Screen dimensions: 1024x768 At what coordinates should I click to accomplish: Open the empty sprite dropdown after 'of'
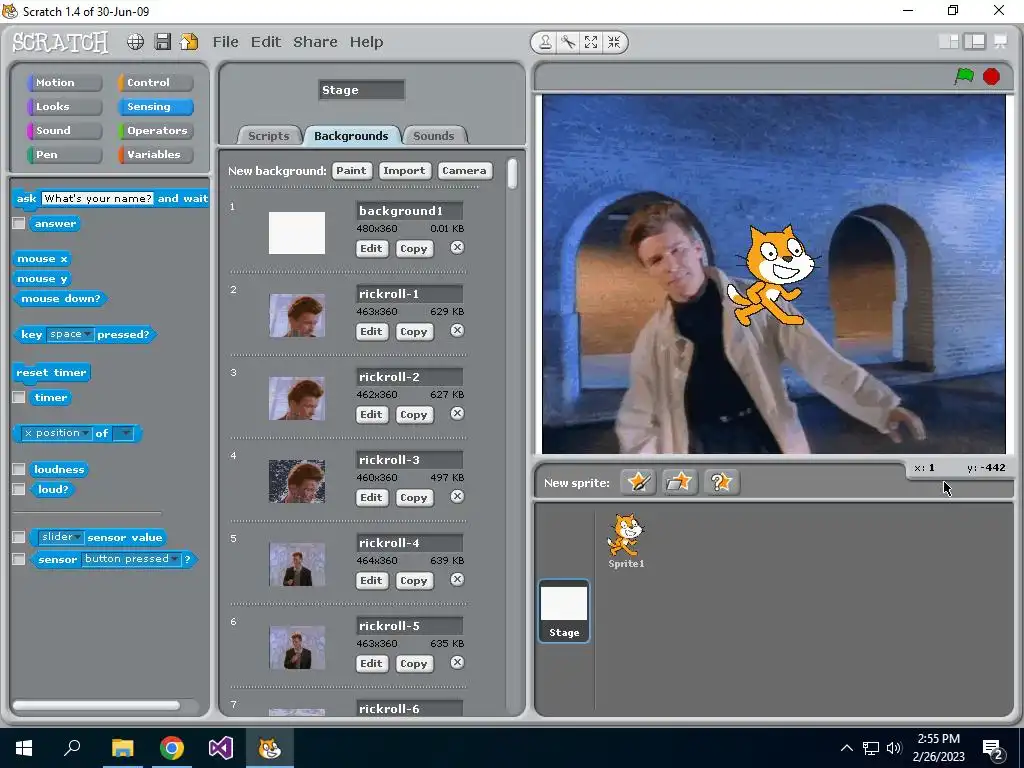click(x=123, y=433)
